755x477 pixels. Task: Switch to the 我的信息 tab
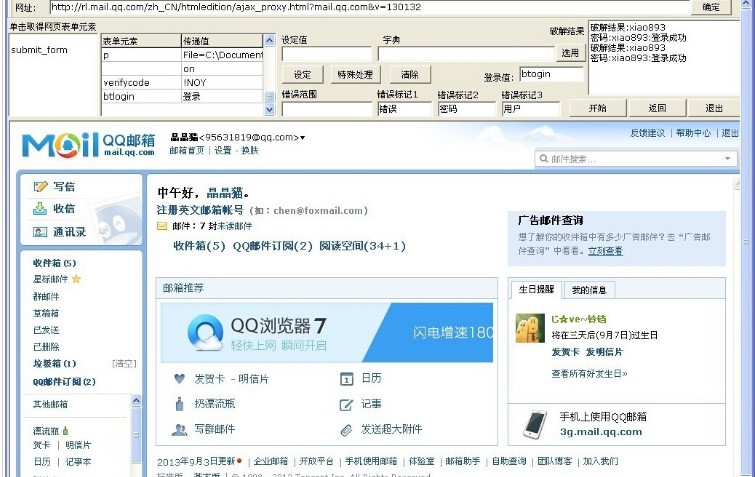coord(589,290)
